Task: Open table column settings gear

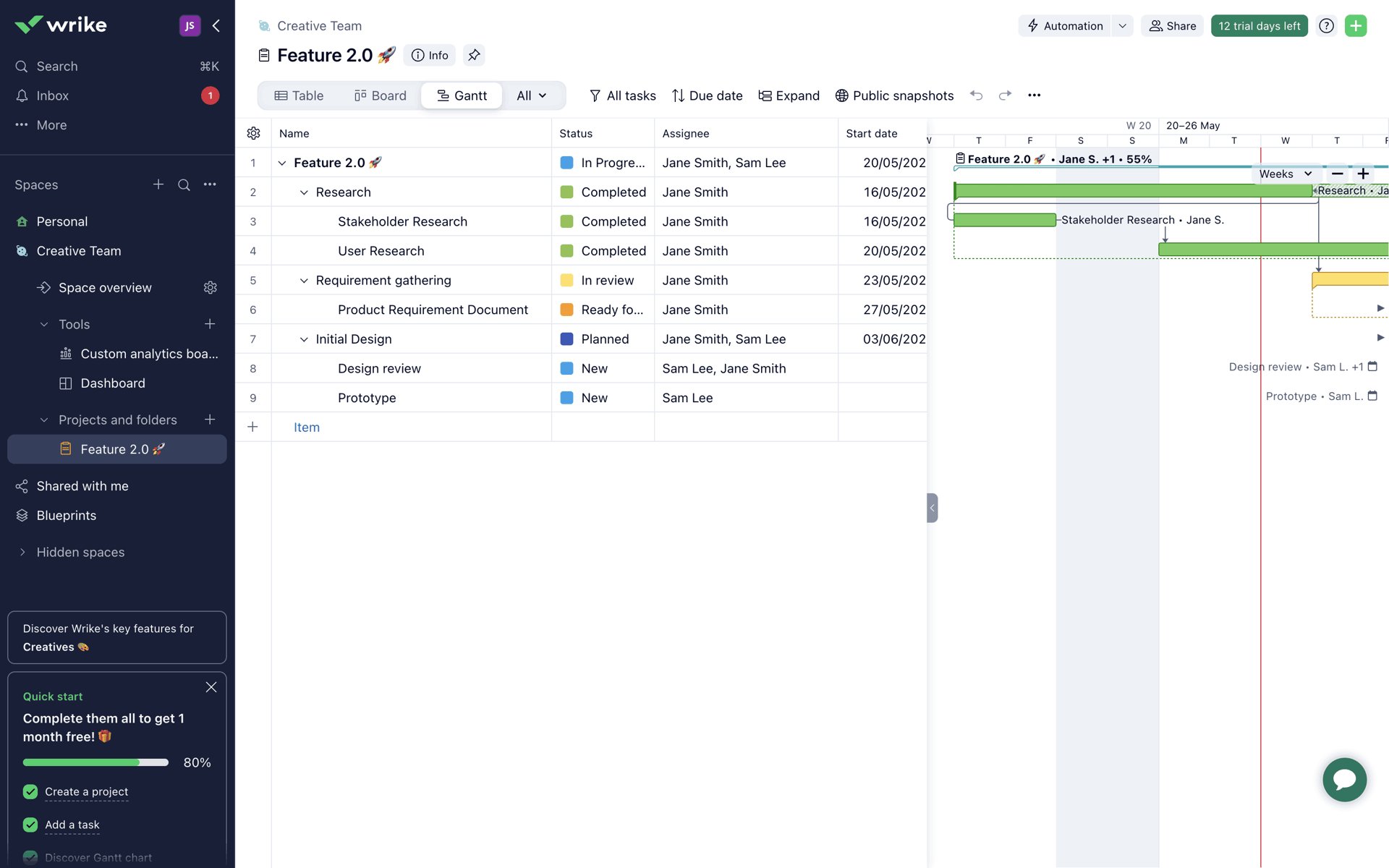Action: tap(253, 133)
